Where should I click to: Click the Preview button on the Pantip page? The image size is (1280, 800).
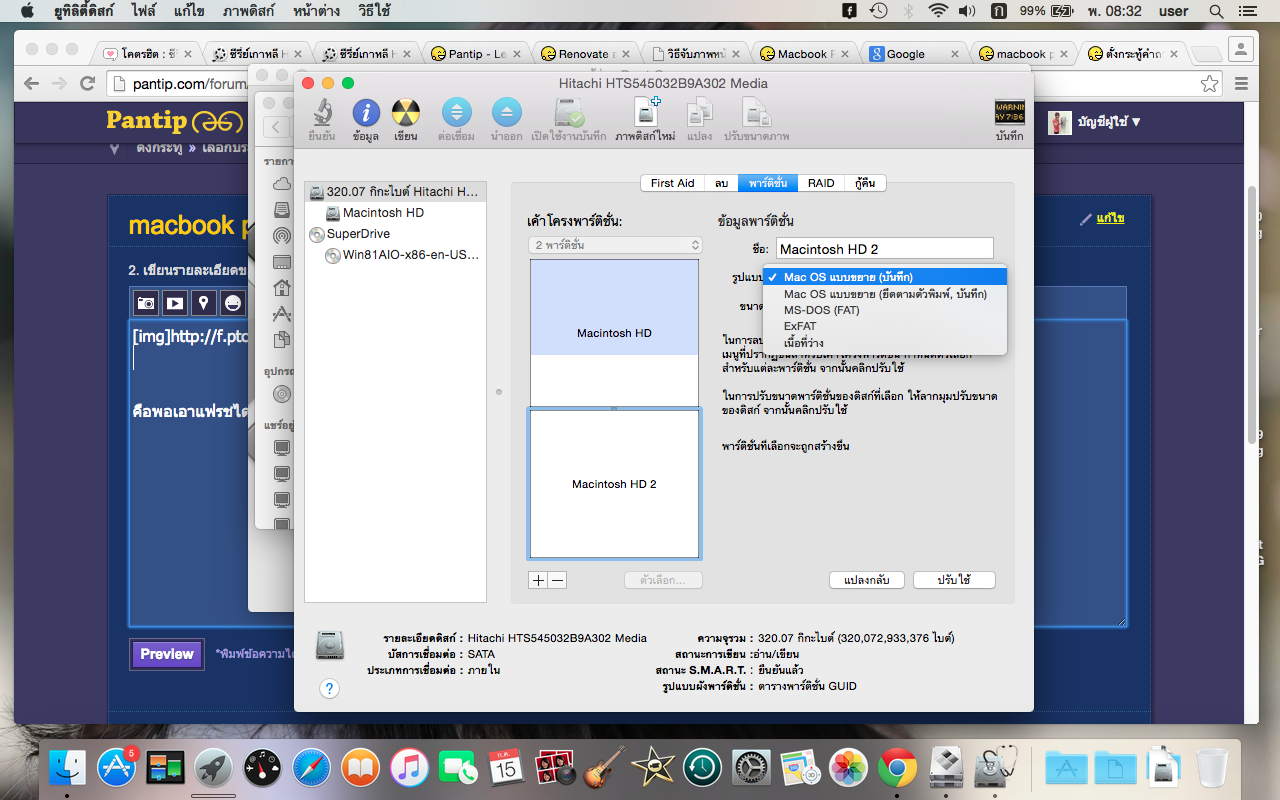pyautogui.click(x=167, y=654)
